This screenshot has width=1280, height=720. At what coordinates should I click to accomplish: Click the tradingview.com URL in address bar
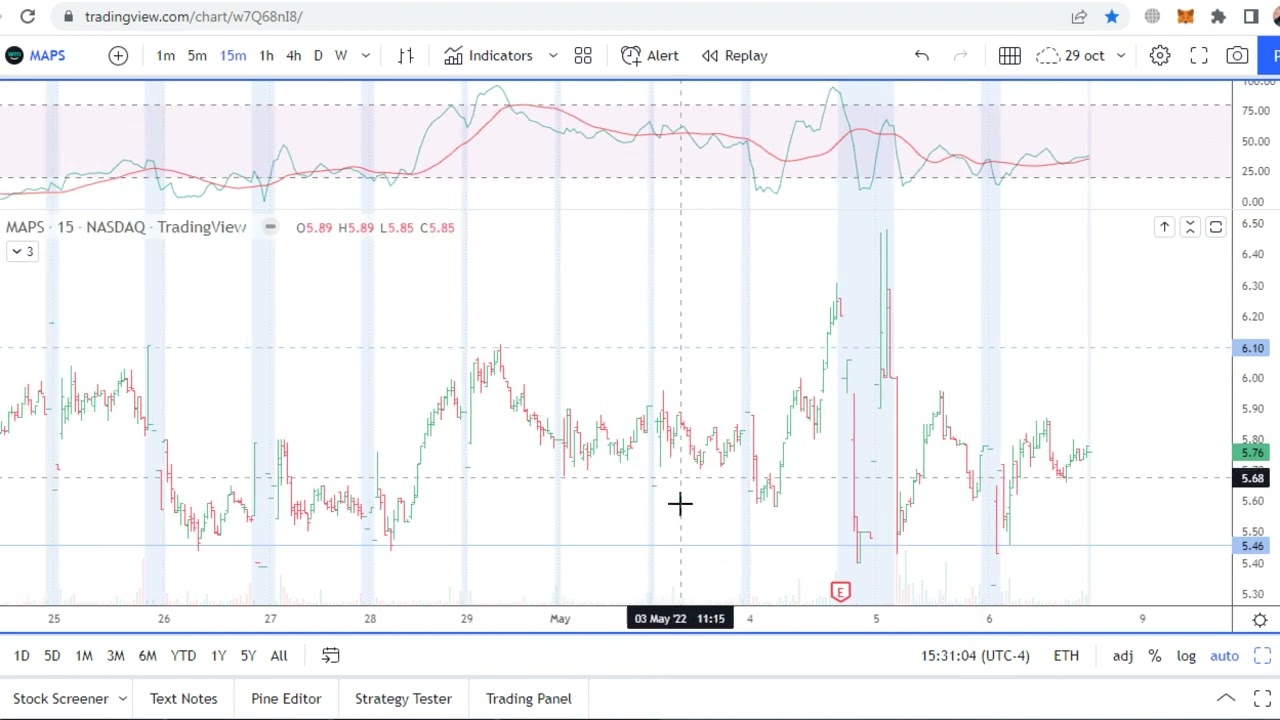click(x=193, y=16)
